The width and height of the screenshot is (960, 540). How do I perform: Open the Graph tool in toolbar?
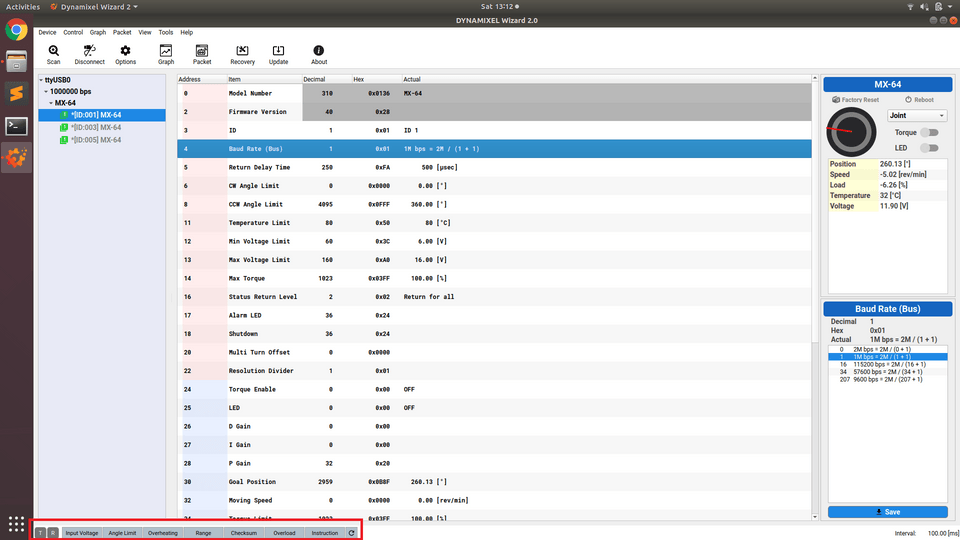[x=166, y=54]
